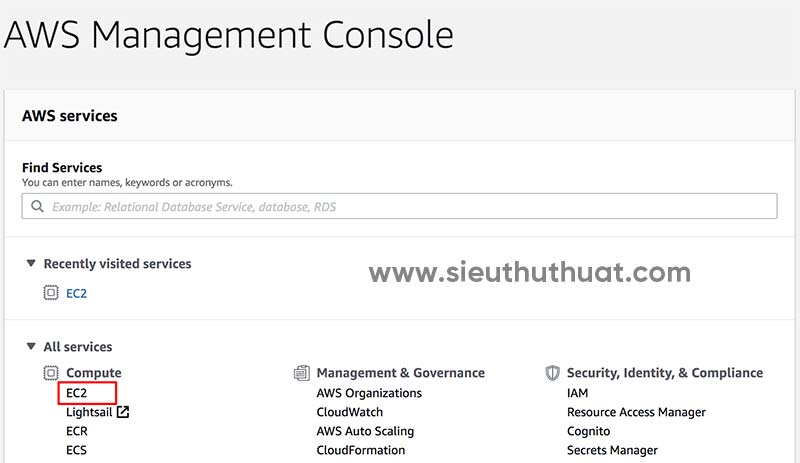Click the Find Services search field
This screenshot has height=463, width=800.
[x=399, y=206]
